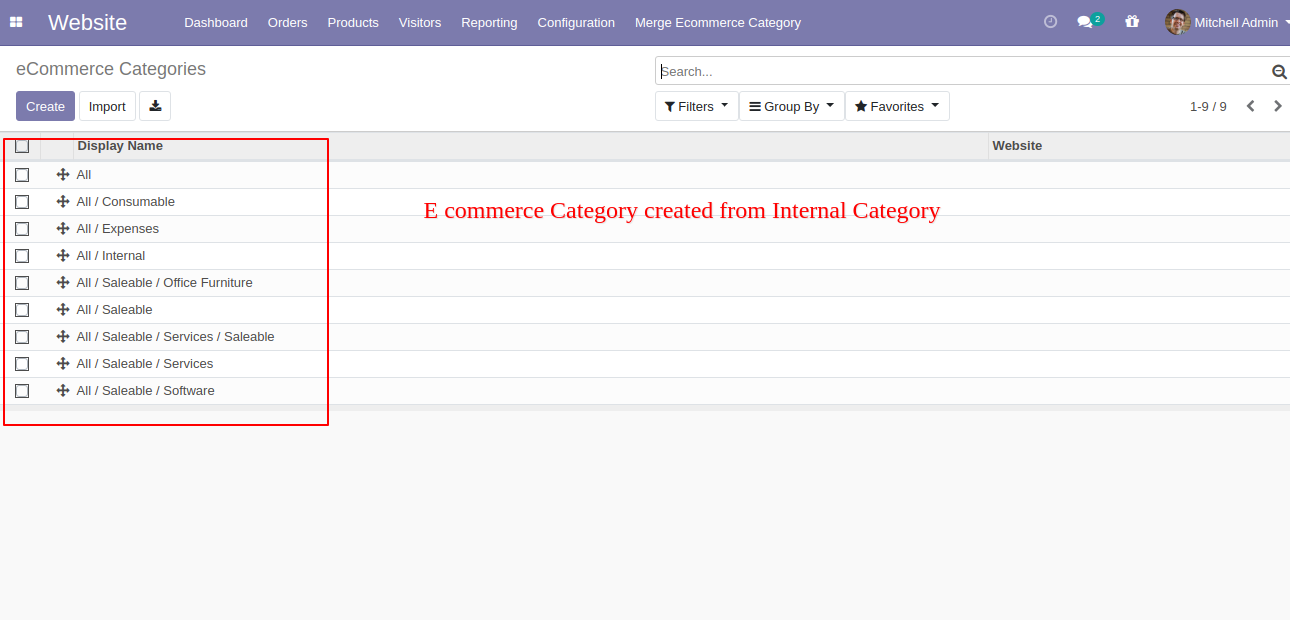Tick the select-all header checkbox
Screen dimensions: 1290x620
tap(22, 146)
